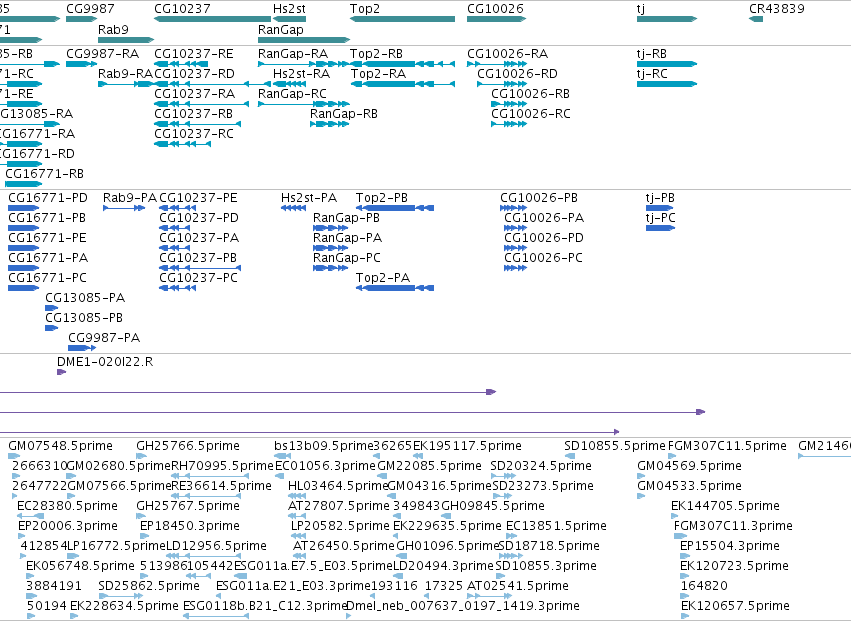Open the EC28380.5prime EST label

coord(67,506)
